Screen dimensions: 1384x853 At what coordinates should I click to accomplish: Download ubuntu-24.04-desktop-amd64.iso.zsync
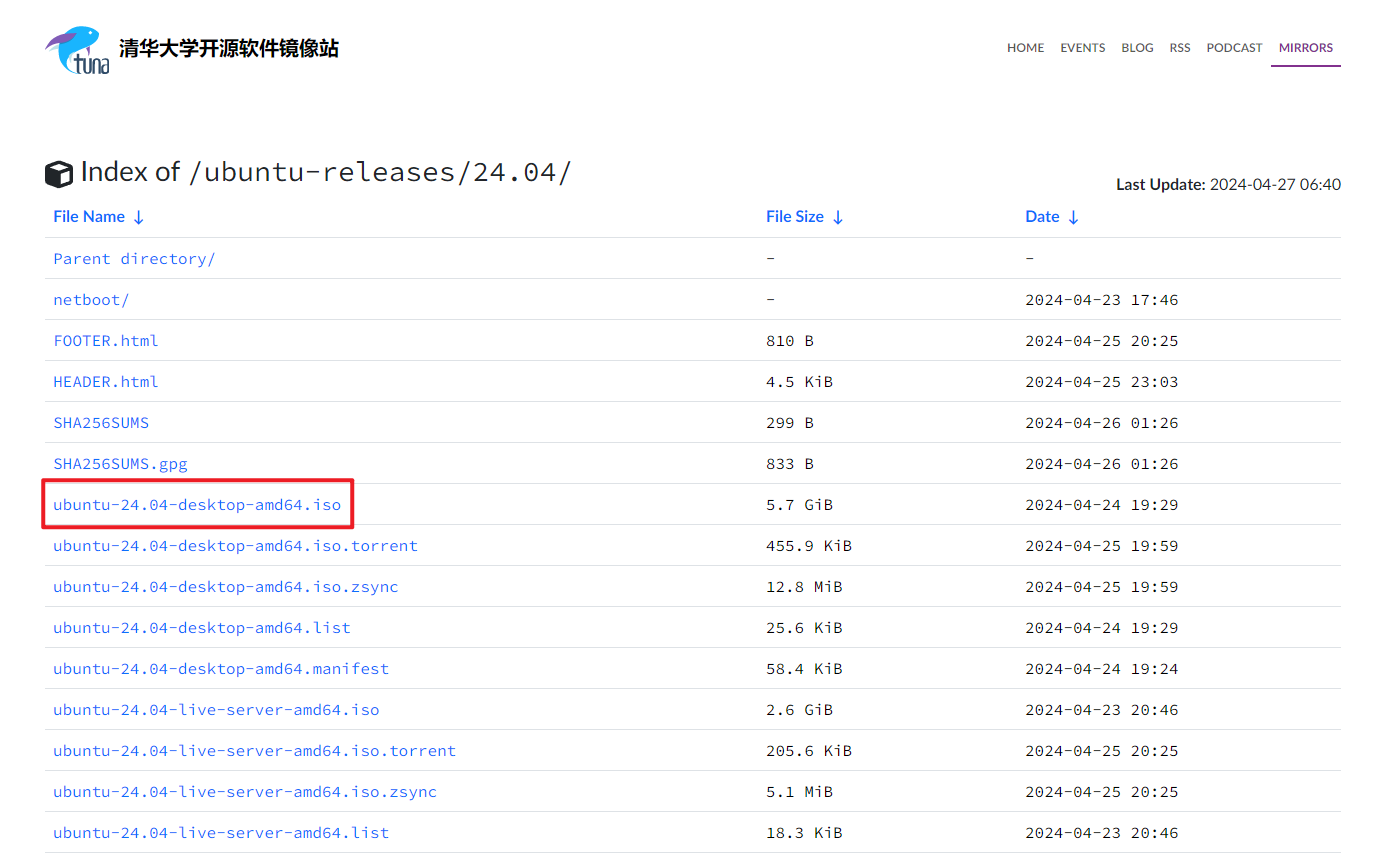(226, 587)
